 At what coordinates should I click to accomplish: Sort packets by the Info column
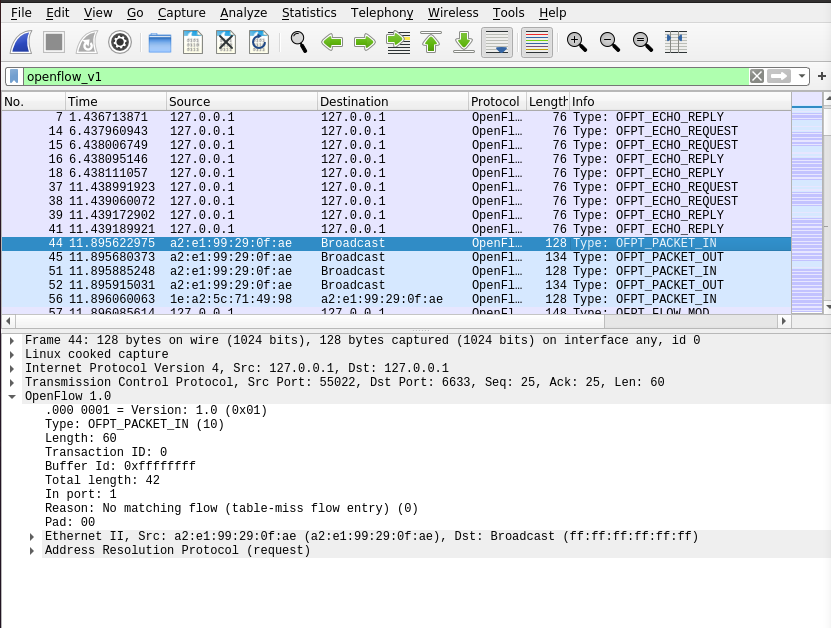tap(680, 101)
